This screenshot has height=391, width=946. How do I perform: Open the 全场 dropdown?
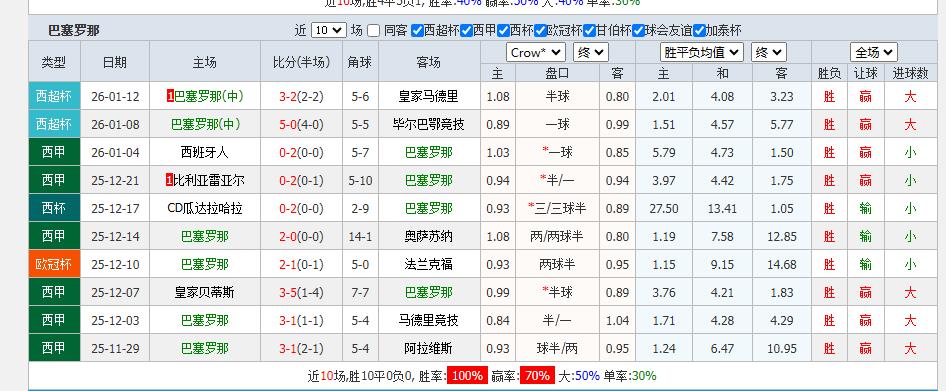(874, 52)
